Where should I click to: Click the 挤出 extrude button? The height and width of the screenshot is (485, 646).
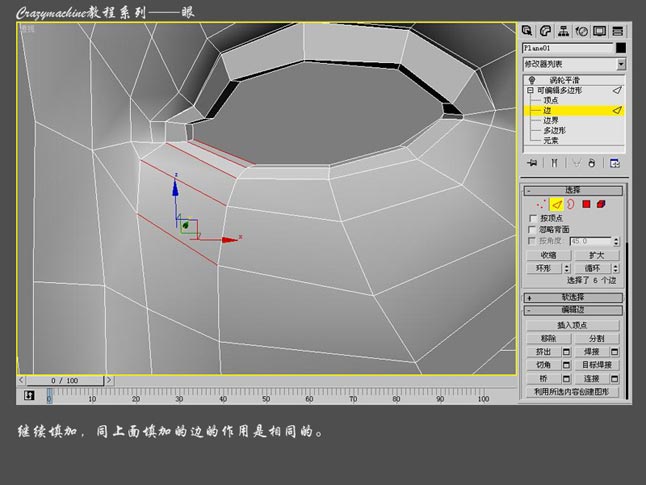coord(544,352)
